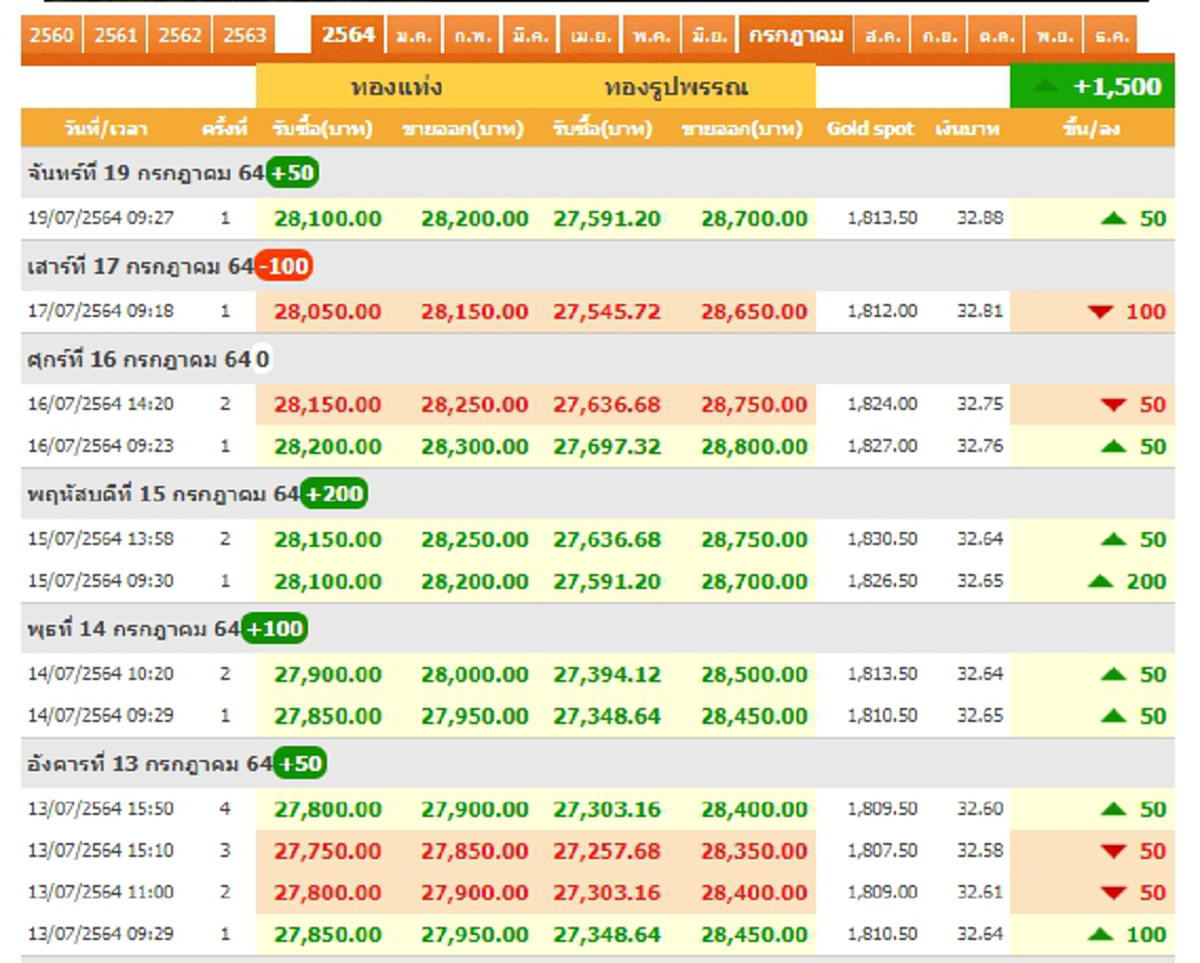Open the ก.ย. month tab
This screenshot has width=1200, height=963.
click(x=939, y=36)
